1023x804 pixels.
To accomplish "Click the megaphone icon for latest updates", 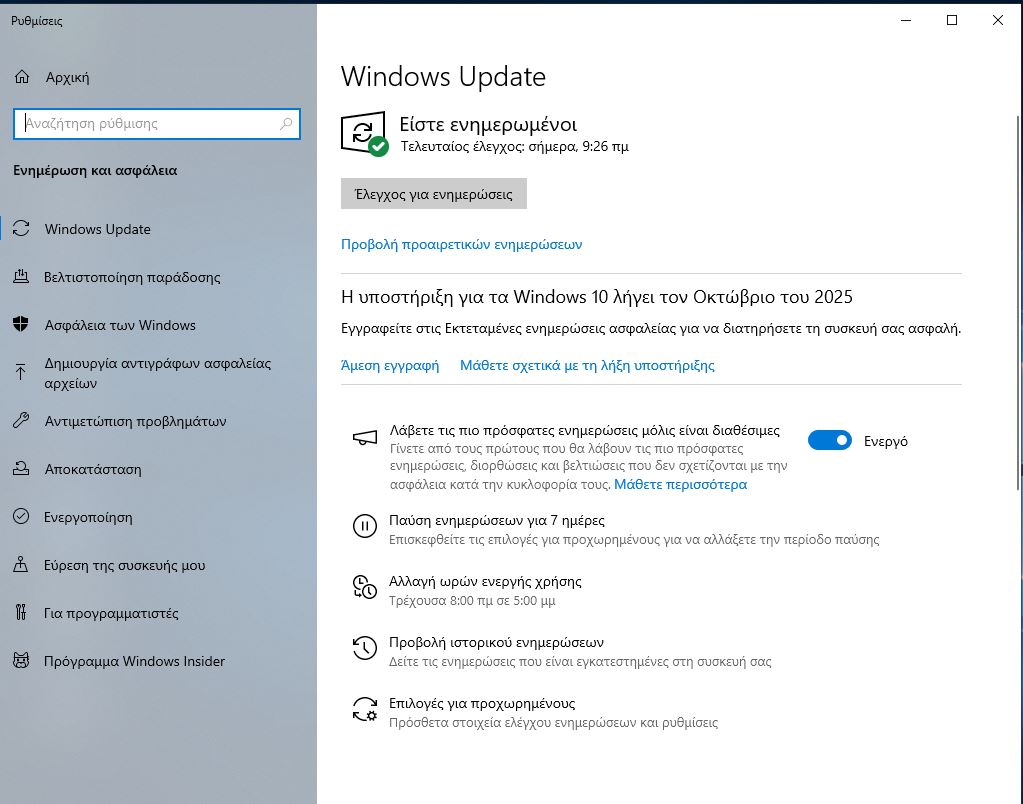I will pos(365,437).
